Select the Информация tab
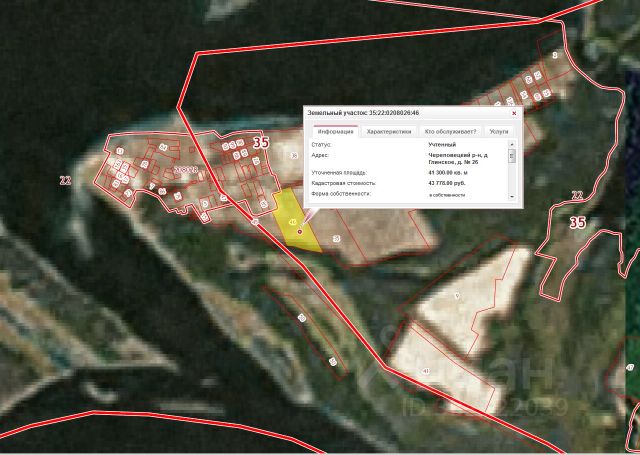The image size is (640, 455). pos(336,131)
